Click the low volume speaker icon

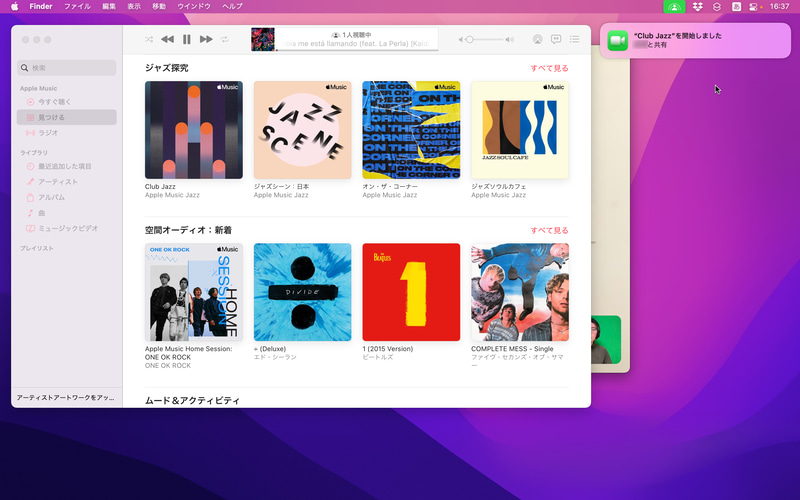point(461,39)
